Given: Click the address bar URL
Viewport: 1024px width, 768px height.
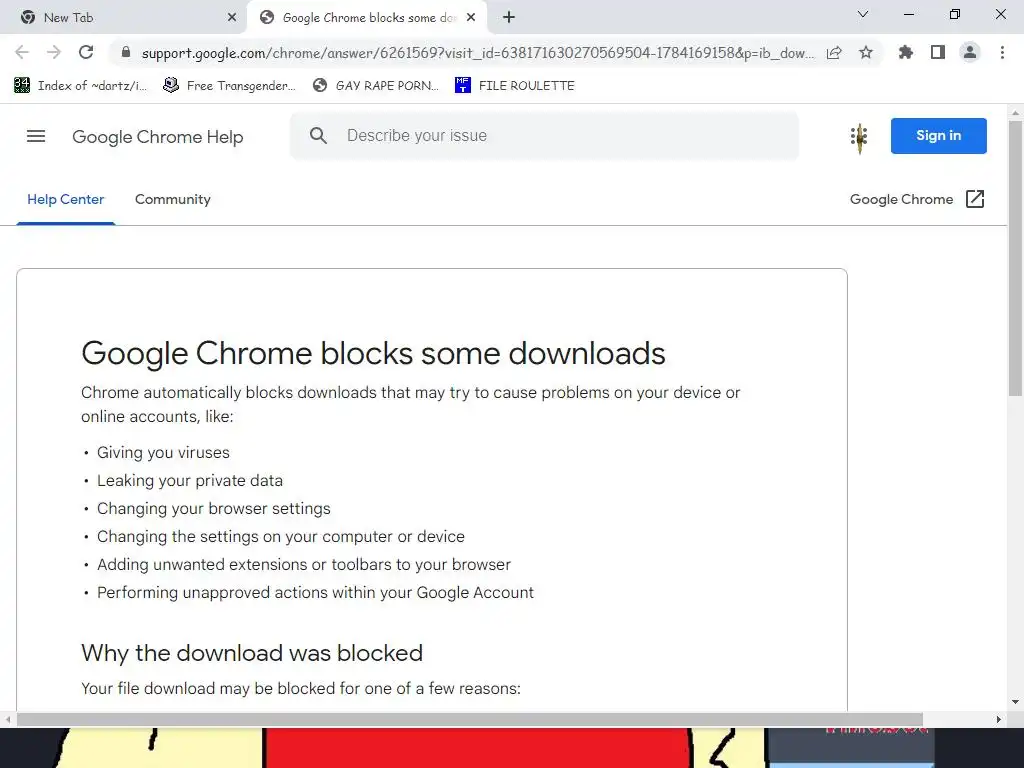Looking at the screenshot, I should 477,53.
